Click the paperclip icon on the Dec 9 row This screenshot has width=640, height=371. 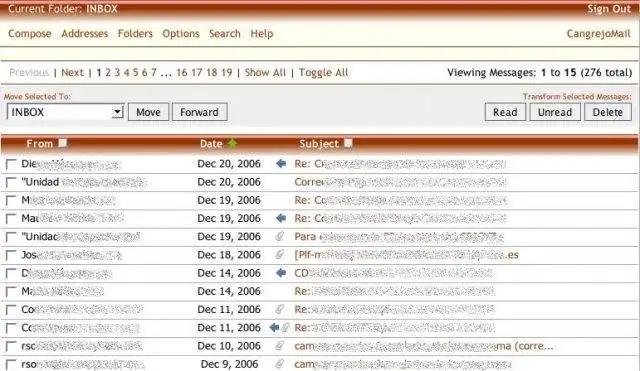pyautogui.click(x=280, y=364)
